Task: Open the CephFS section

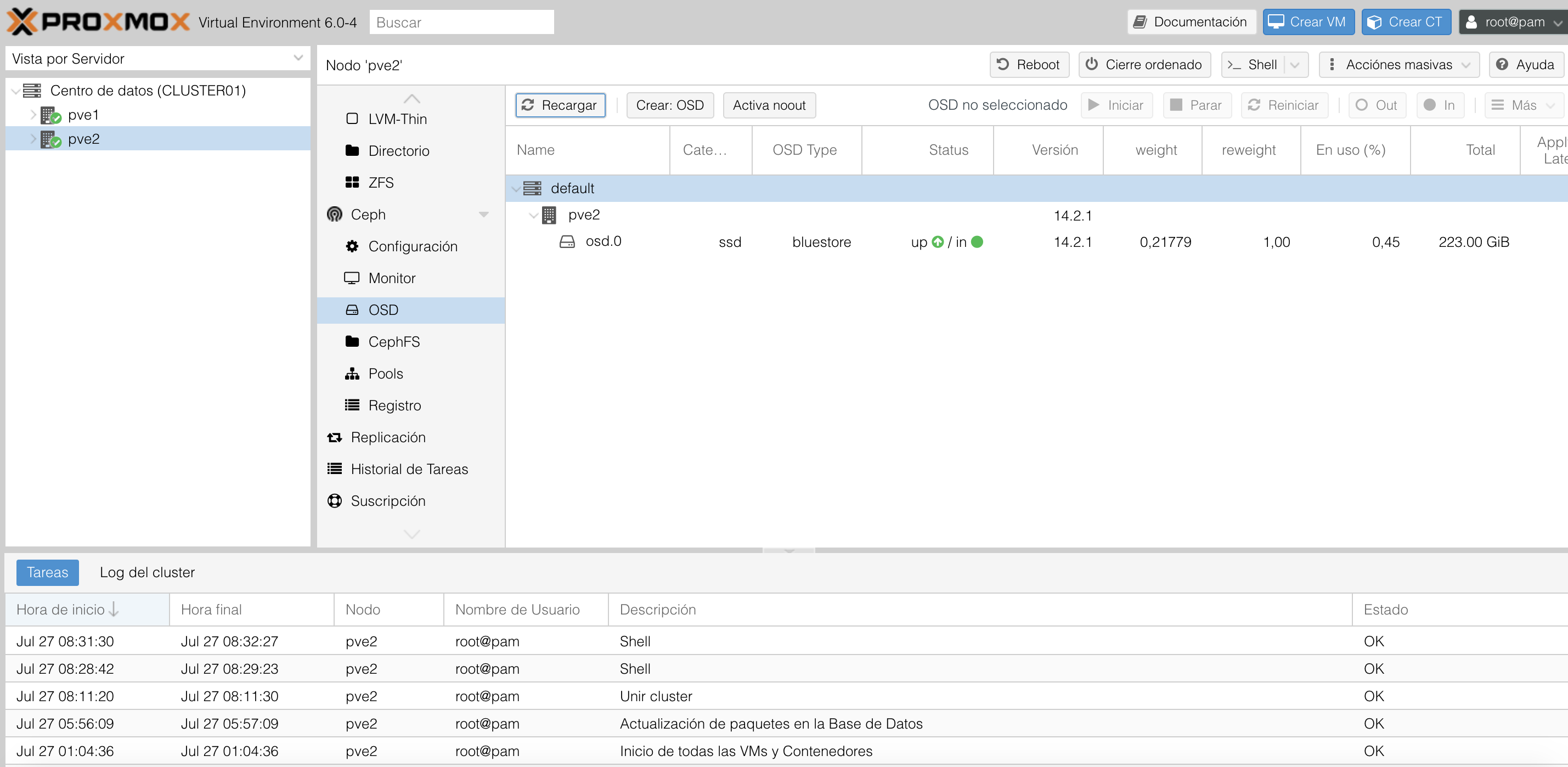Action: pyautogui.click(x=394, y=341)
